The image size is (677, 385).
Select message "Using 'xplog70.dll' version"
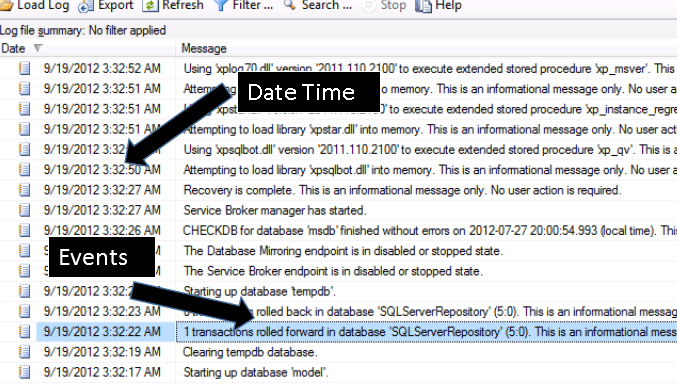[429, 68]
